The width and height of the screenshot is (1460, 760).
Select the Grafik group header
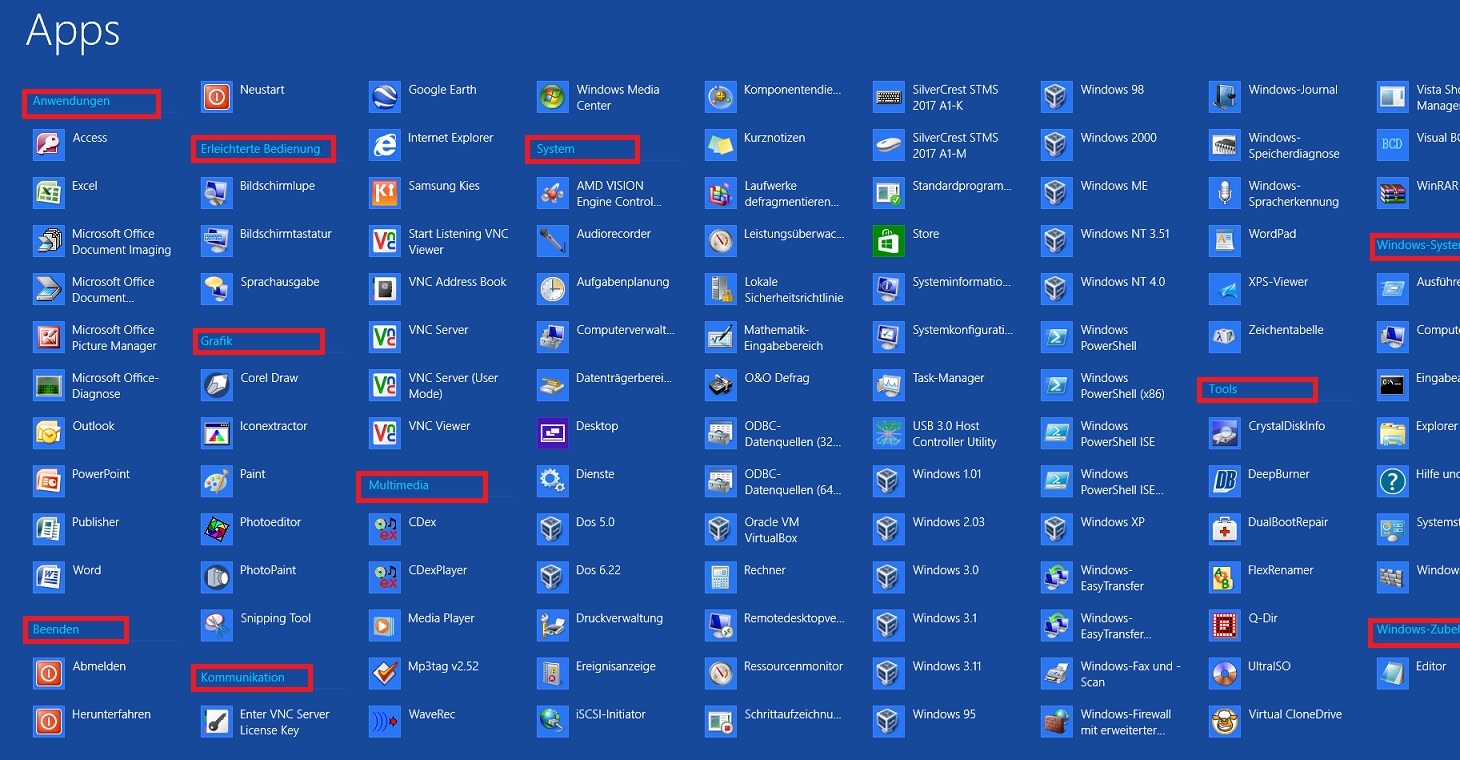tap(216, 341)
